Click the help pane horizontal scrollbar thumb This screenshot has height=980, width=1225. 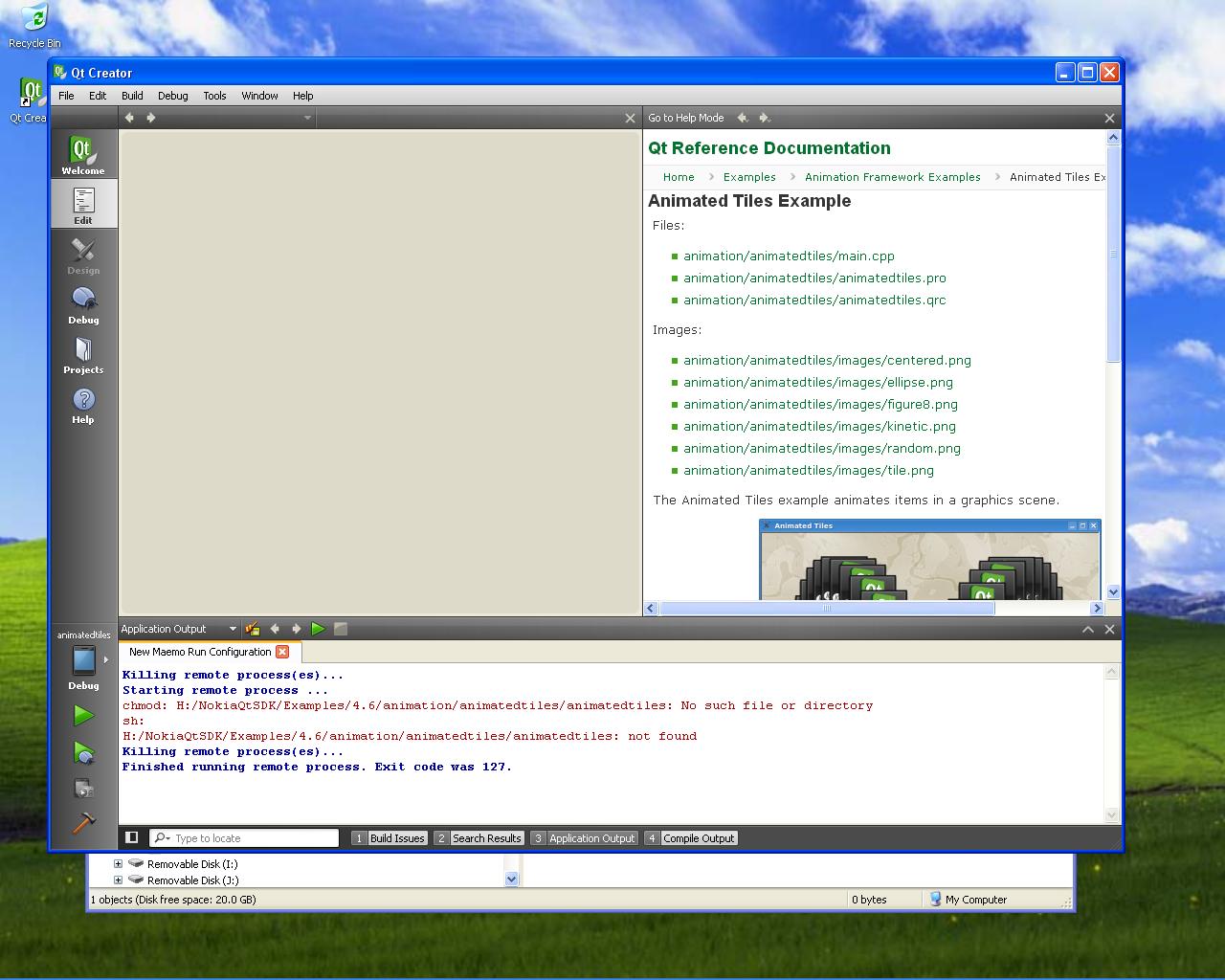827,608
